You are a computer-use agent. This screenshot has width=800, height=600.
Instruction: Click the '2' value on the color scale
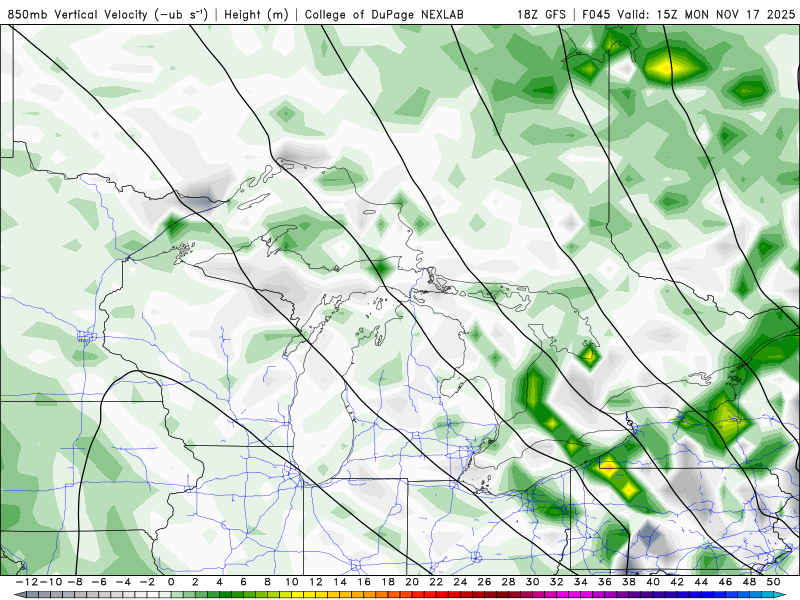click(x=195, y=582)
